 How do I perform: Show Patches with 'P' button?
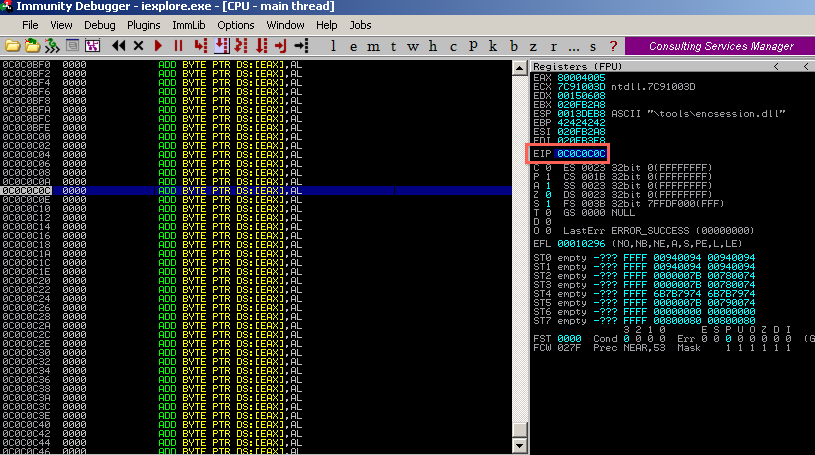coord(473,46)
